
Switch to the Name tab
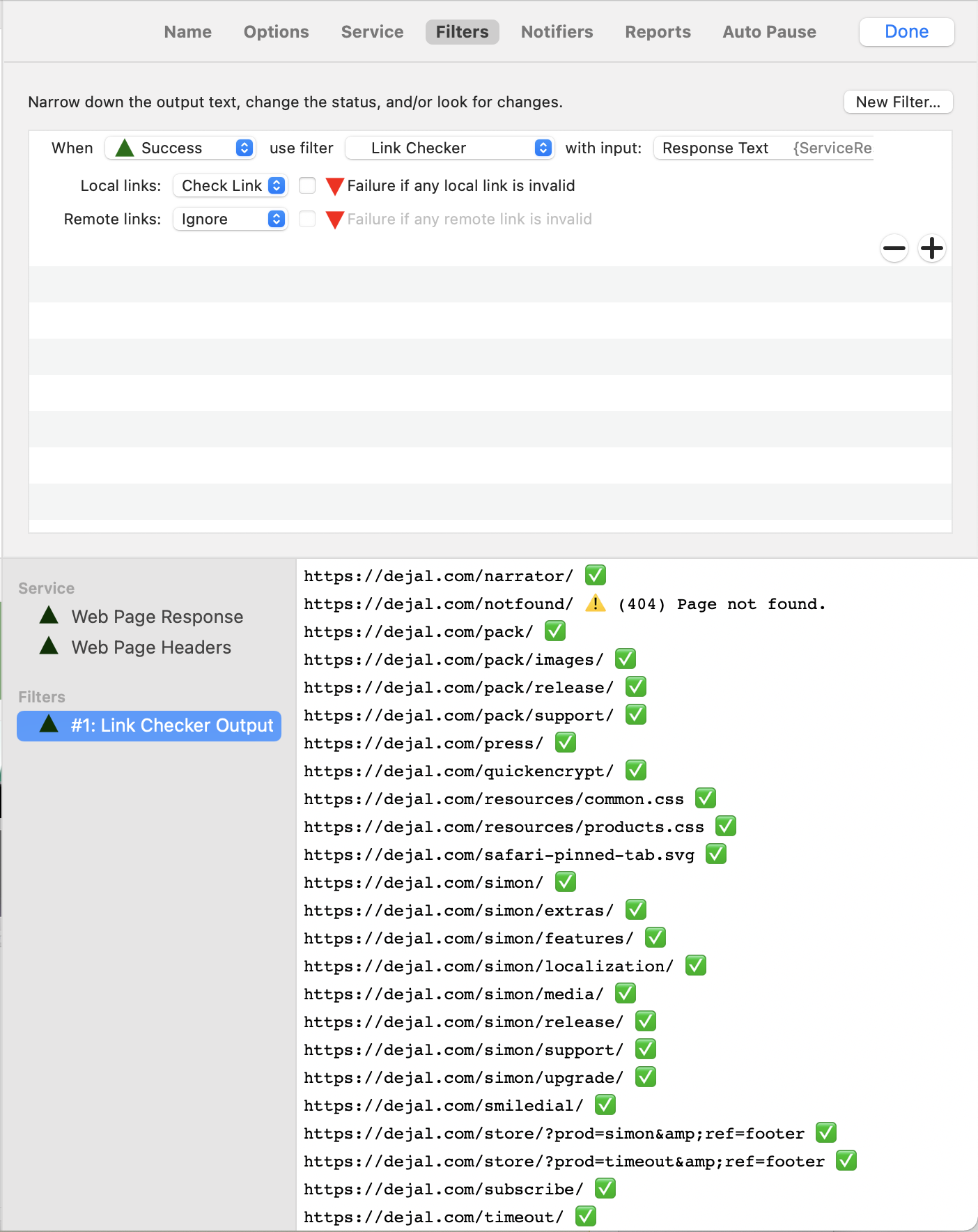(x=188, y=32)
